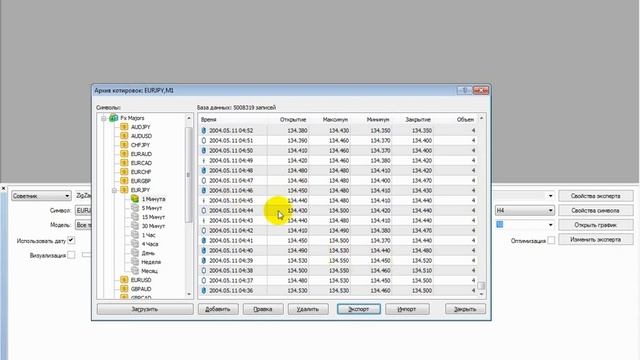This screenshot has height=360, width=640.
Task: Select EURCHF in the symbols tree
Action: tap(141, 172)
